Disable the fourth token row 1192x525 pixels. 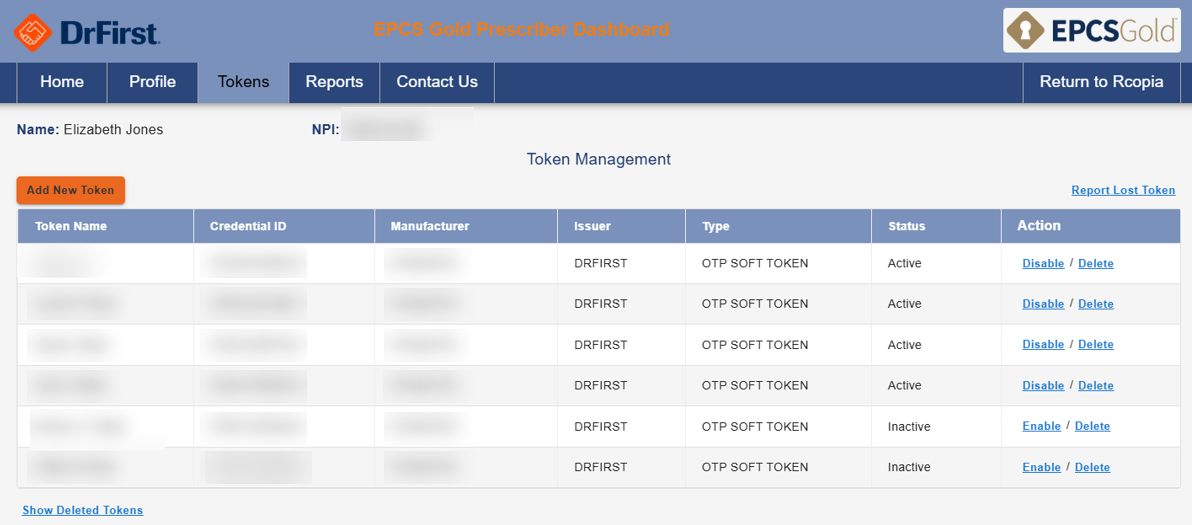(1043, 386)
